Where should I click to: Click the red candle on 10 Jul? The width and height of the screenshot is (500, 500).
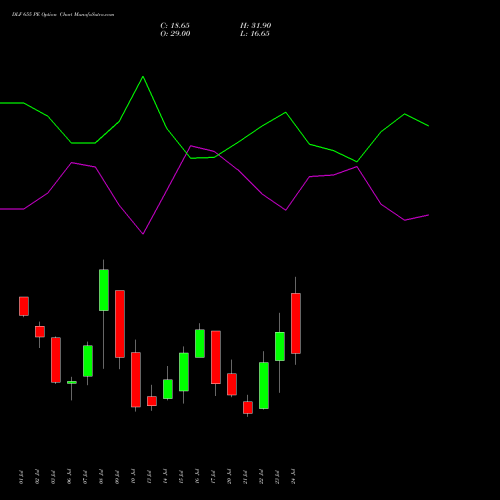[x=136, y=379]
